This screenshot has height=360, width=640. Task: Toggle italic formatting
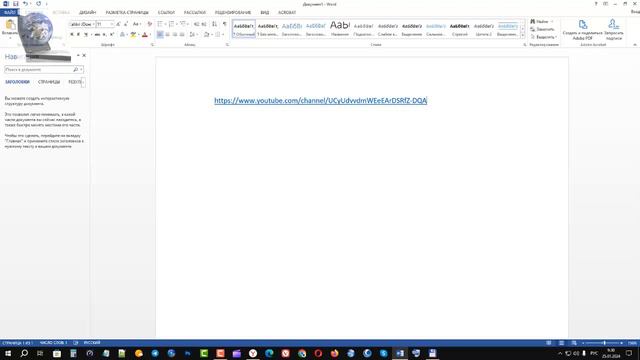click(78, 35)
